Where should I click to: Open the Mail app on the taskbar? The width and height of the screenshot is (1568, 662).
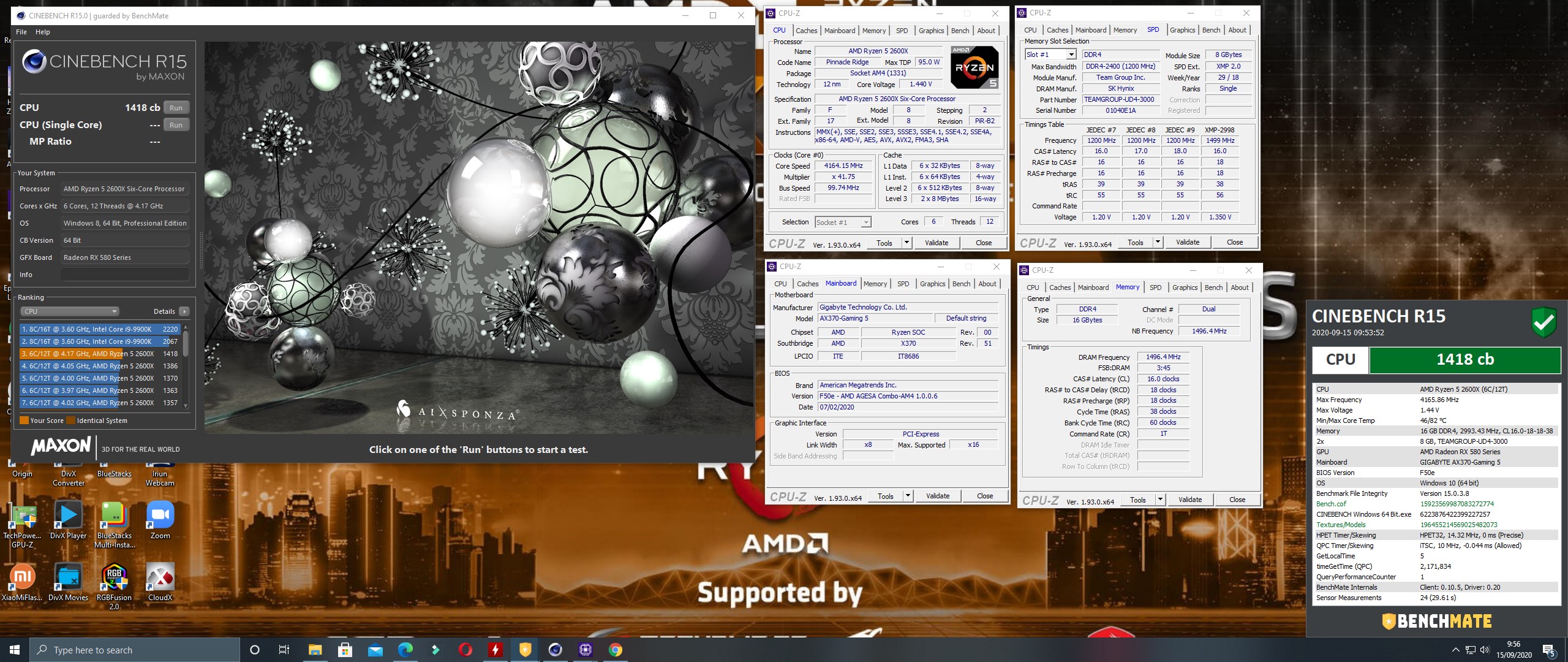(x=375, y=650)
